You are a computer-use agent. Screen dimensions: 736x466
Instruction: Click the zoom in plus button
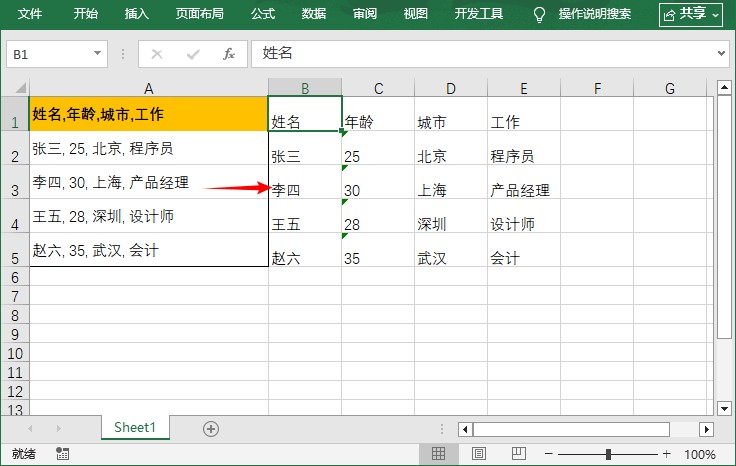click(x=666, y=454)
